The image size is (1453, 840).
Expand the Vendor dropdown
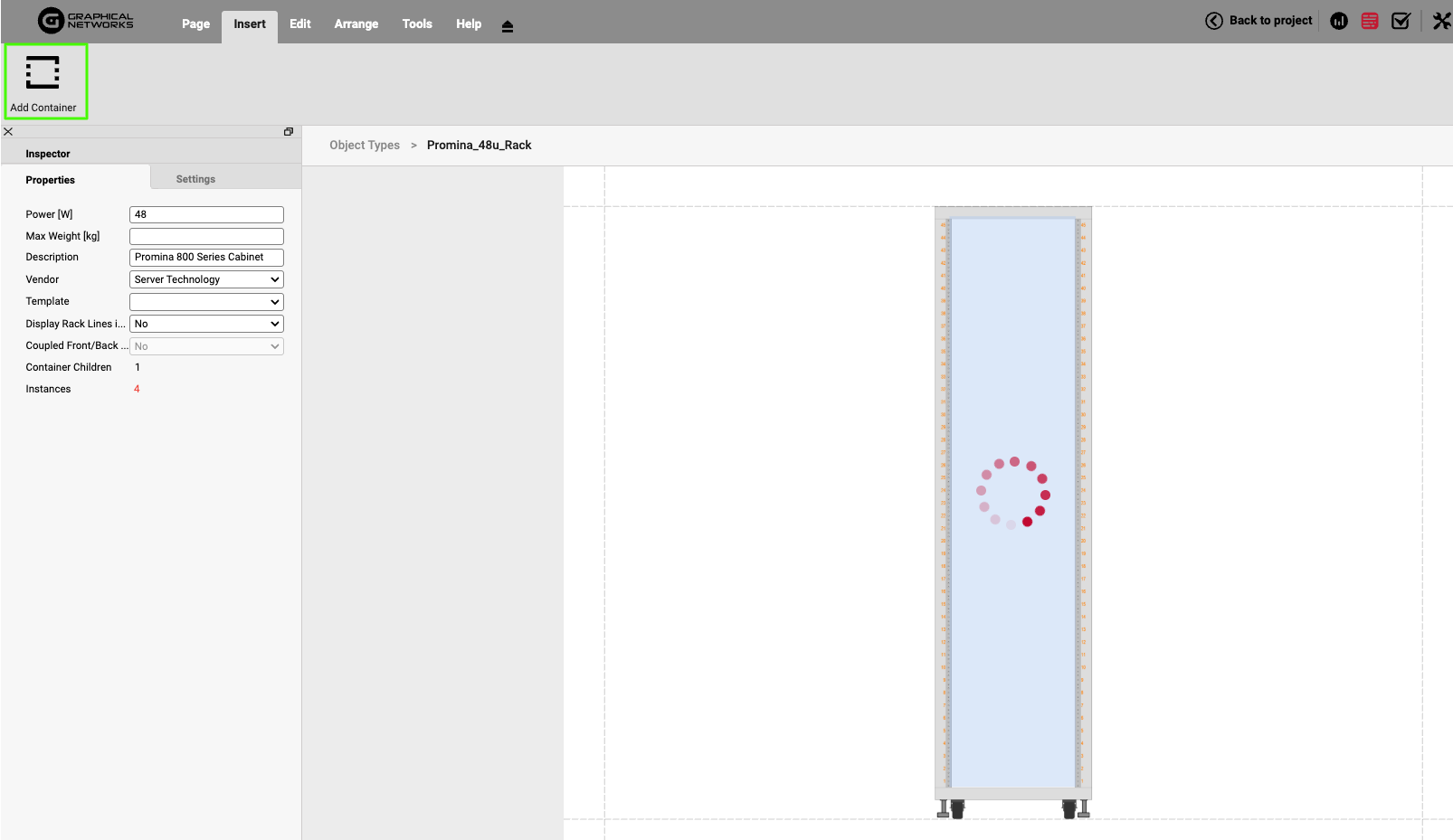pos(206,279)
